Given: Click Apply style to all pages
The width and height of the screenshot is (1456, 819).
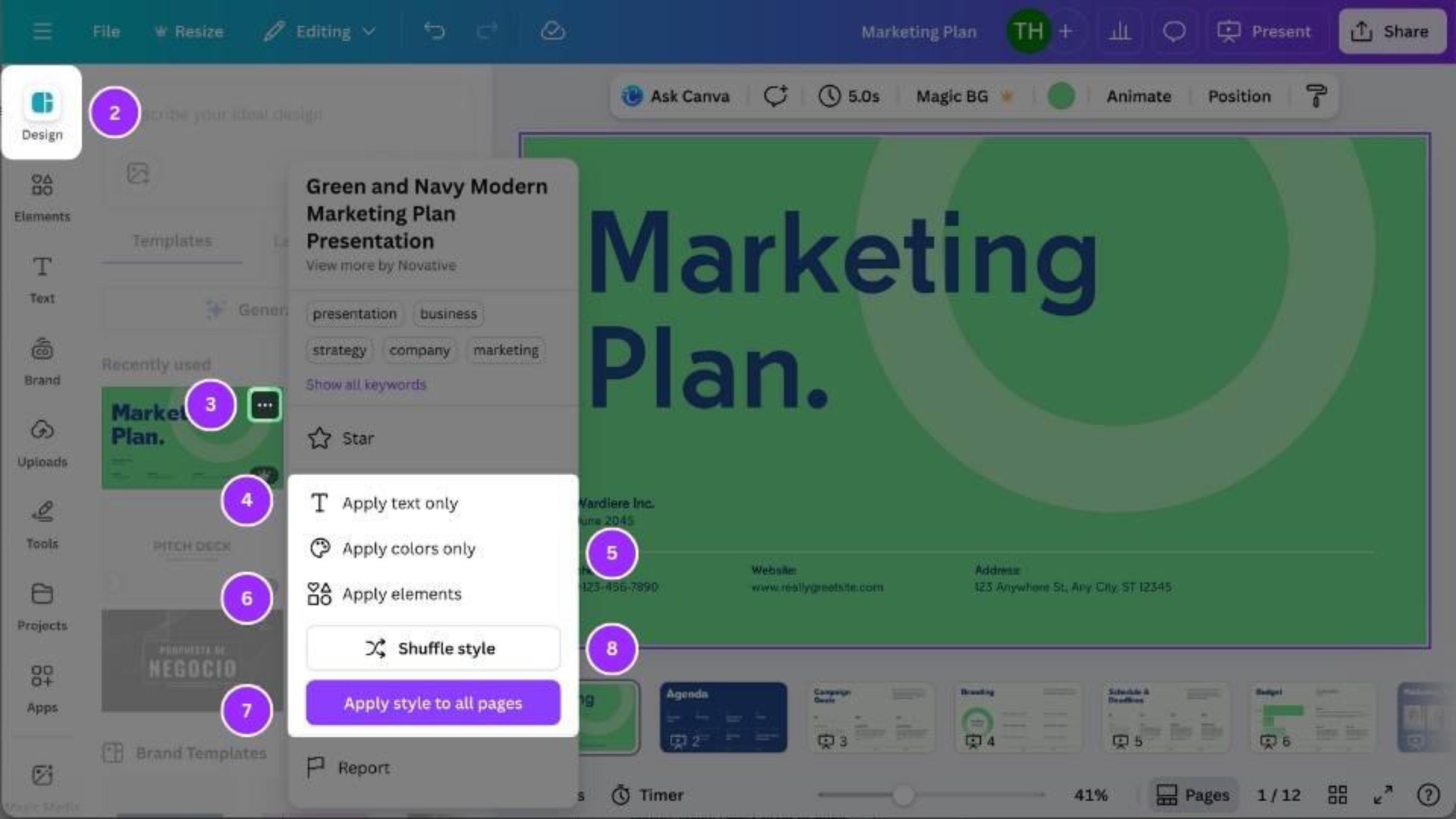Looking at the screenshot, I should (433, 703).
